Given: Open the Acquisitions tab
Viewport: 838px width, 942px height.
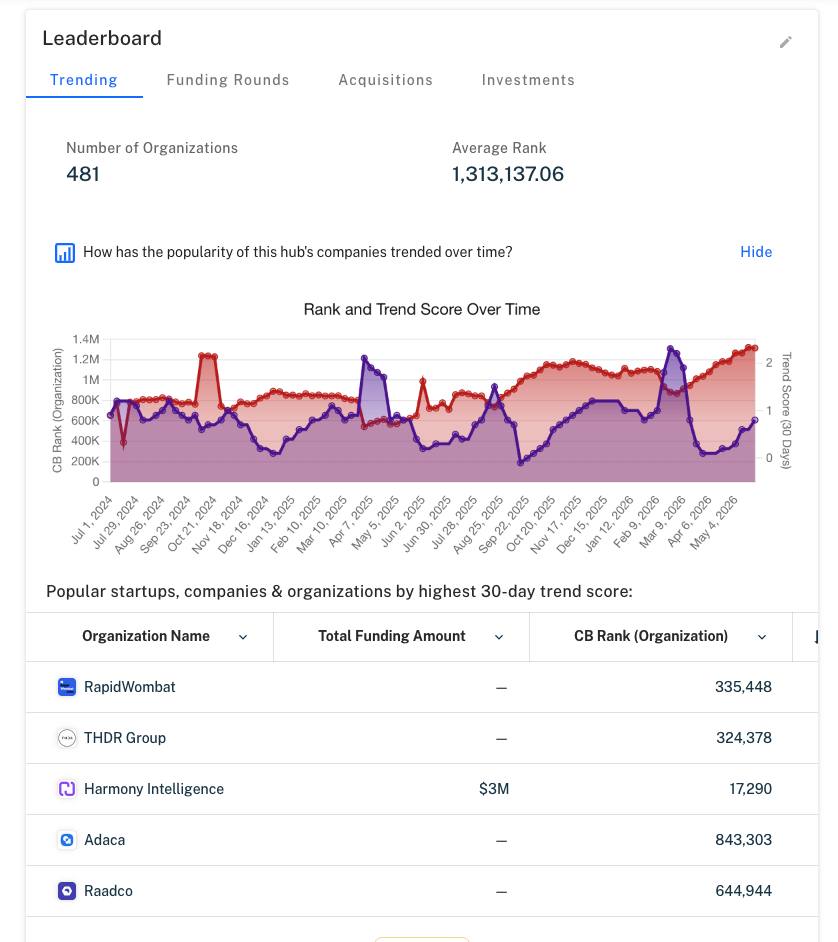Looking at the screenshot, I should 386,80.
